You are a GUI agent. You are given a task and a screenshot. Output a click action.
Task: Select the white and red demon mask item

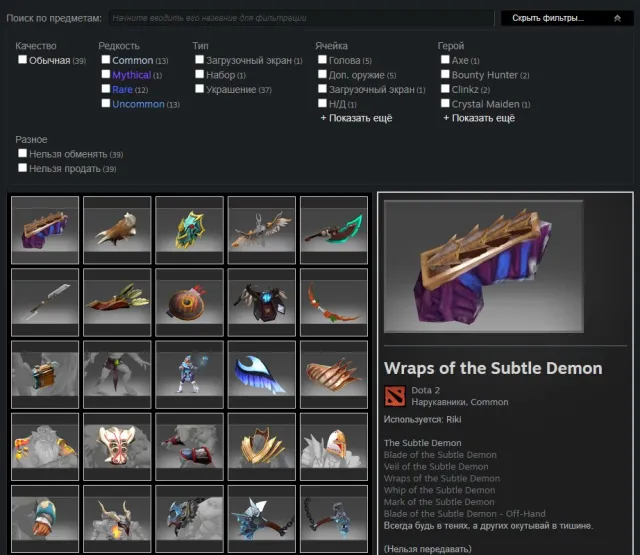117,447
